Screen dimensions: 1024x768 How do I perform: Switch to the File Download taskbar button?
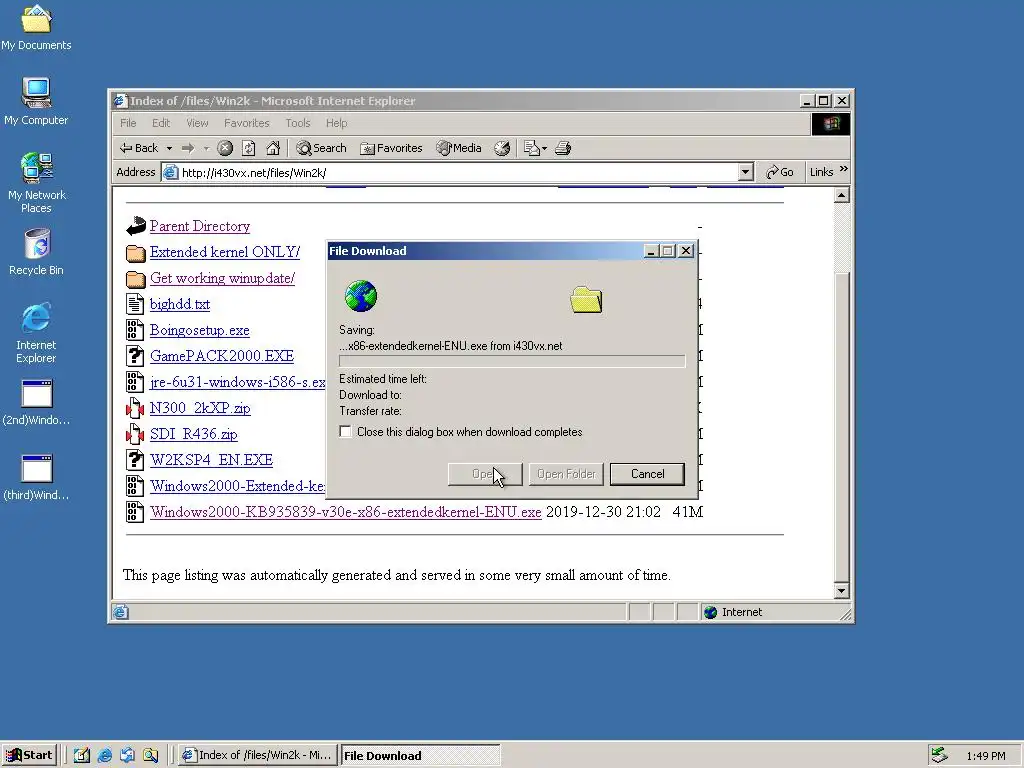(420, 755)
